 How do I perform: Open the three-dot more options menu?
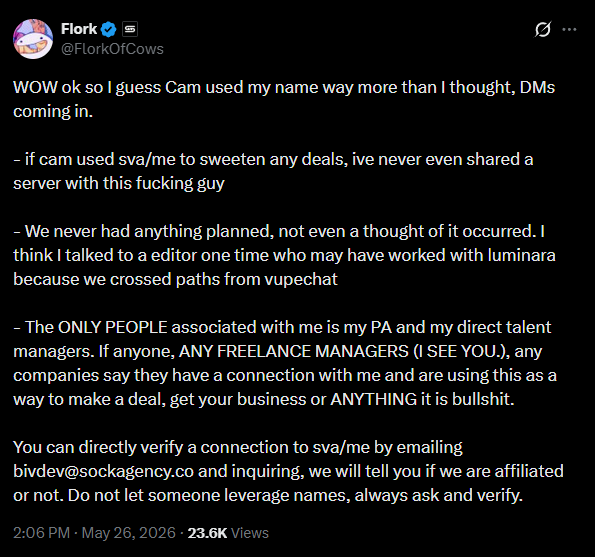point(569,29)
